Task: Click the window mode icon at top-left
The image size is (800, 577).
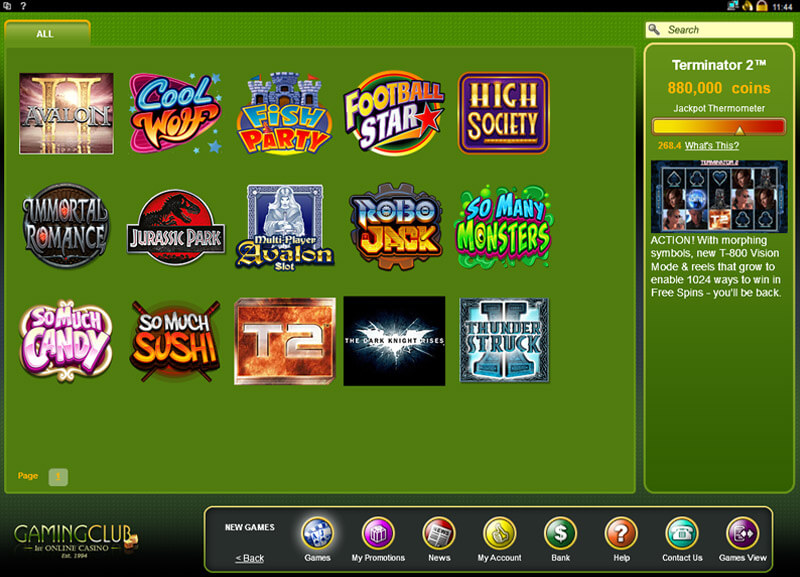Action: coord(7,6)
